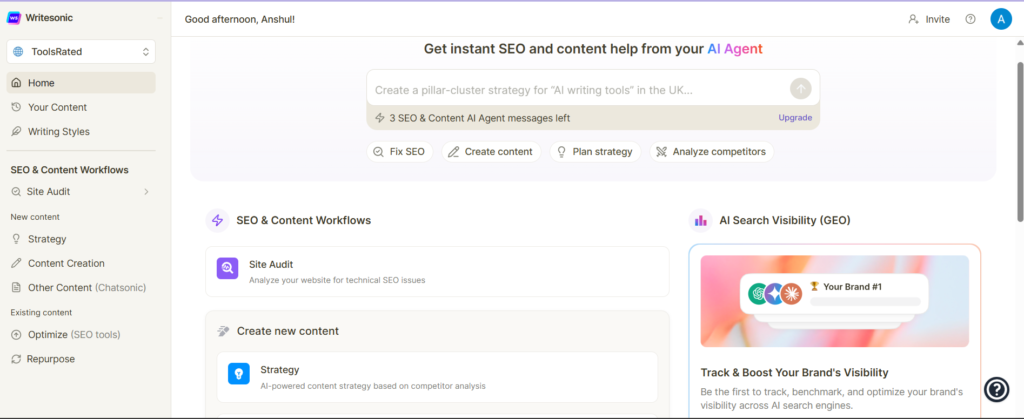
Task: Click the AI Agent prompt input field
Action: (578, 89)
